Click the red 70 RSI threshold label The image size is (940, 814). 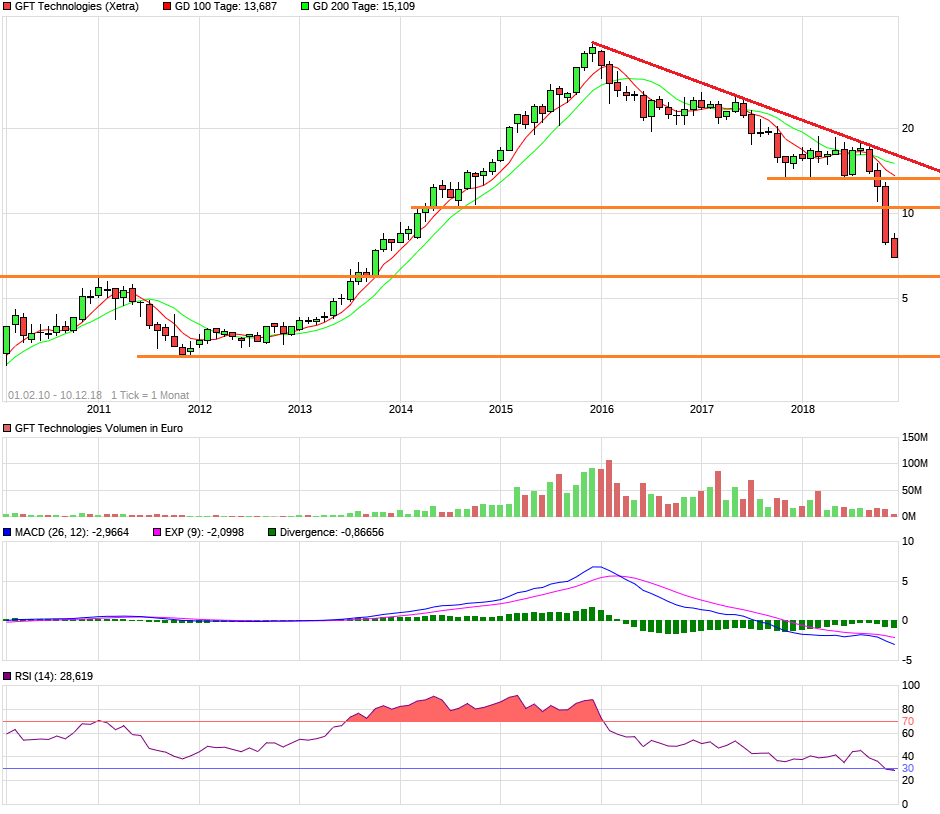pyautogui.click(x=908, y=721)
